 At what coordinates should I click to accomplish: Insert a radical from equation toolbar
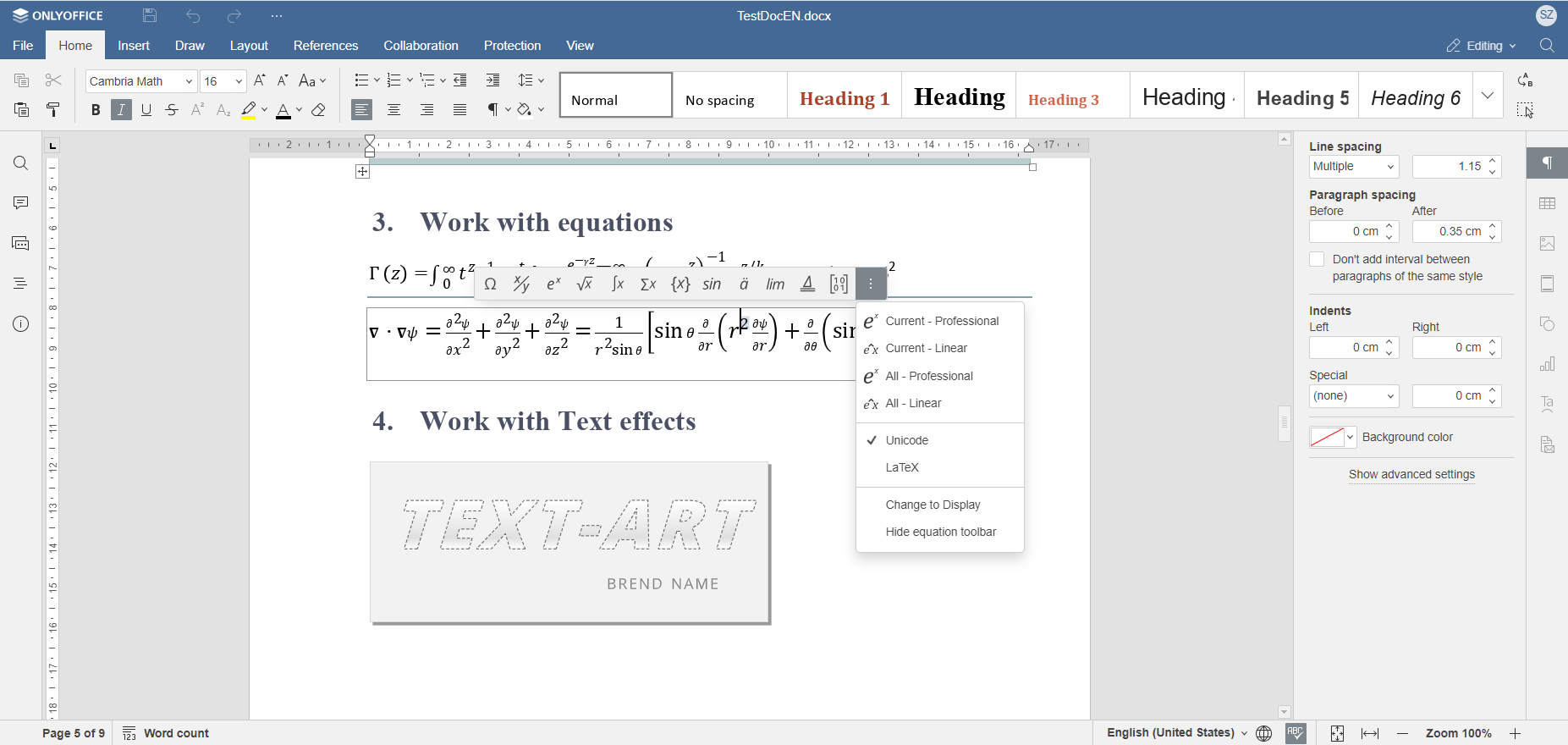(x=585, y=284)
